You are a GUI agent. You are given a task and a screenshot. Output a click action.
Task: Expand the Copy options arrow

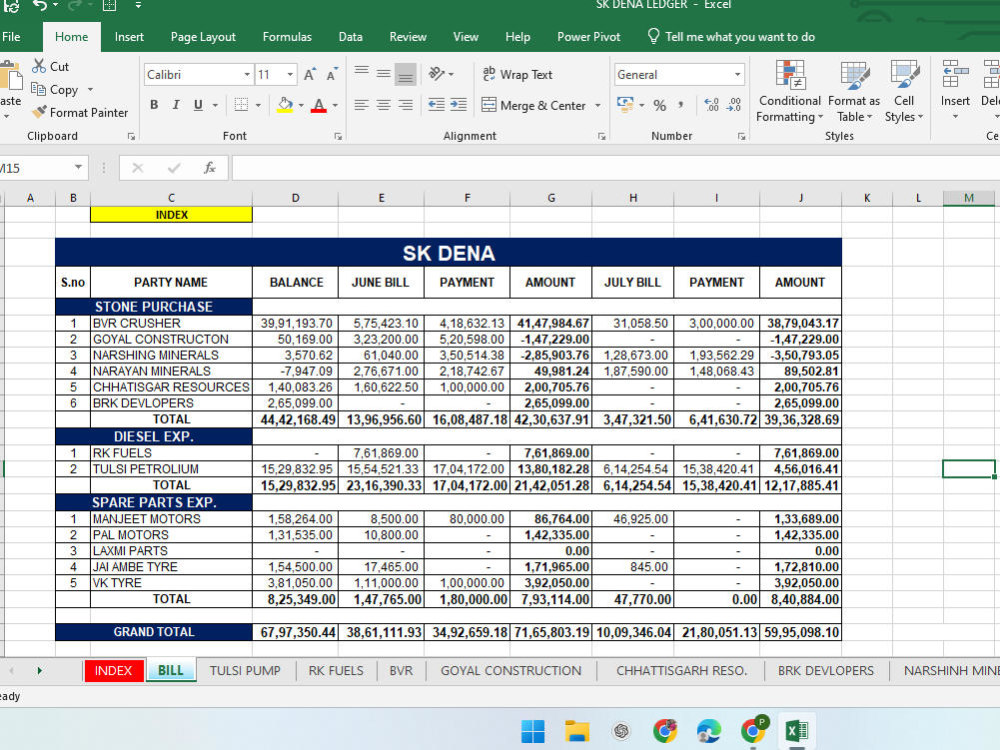90,89
